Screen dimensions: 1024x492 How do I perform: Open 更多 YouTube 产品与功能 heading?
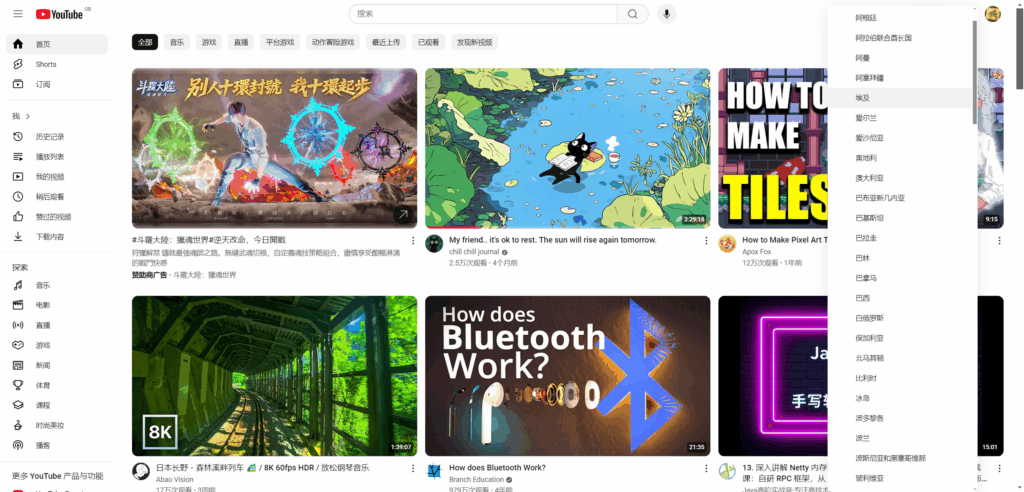coord(57,476)
